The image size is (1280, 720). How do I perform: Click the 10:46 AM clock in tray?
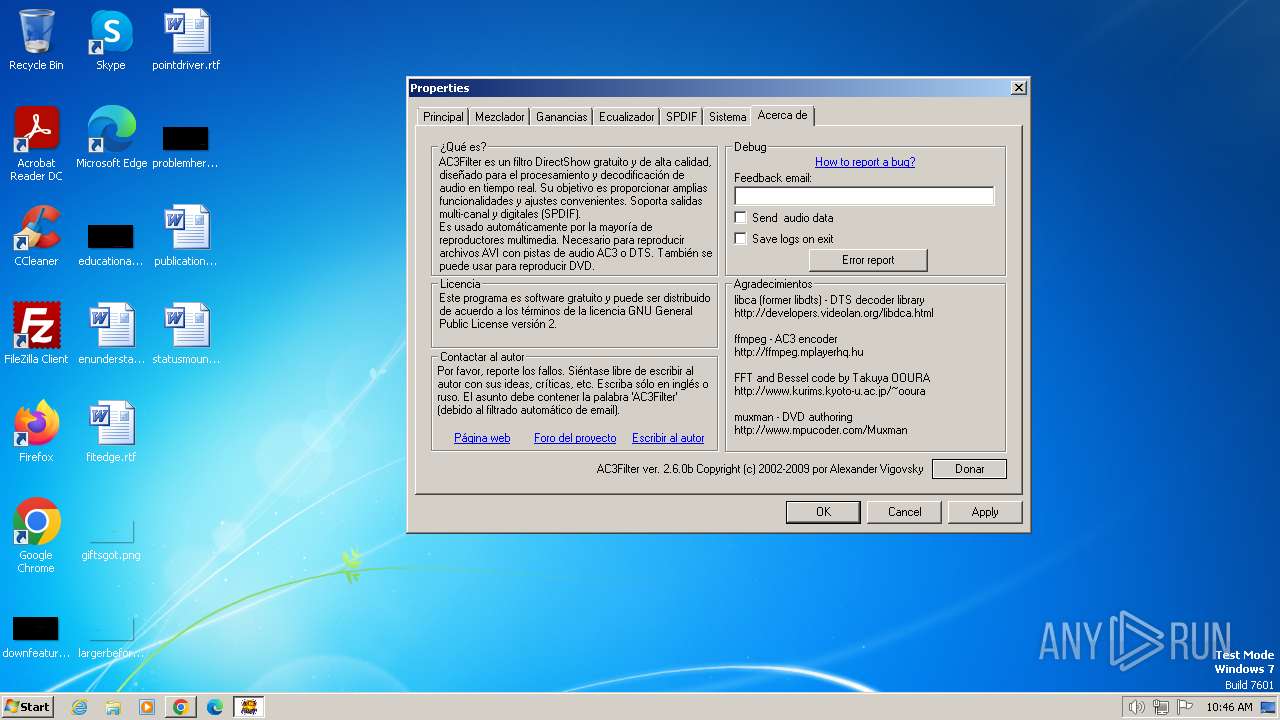click(x=1229, y=707)
